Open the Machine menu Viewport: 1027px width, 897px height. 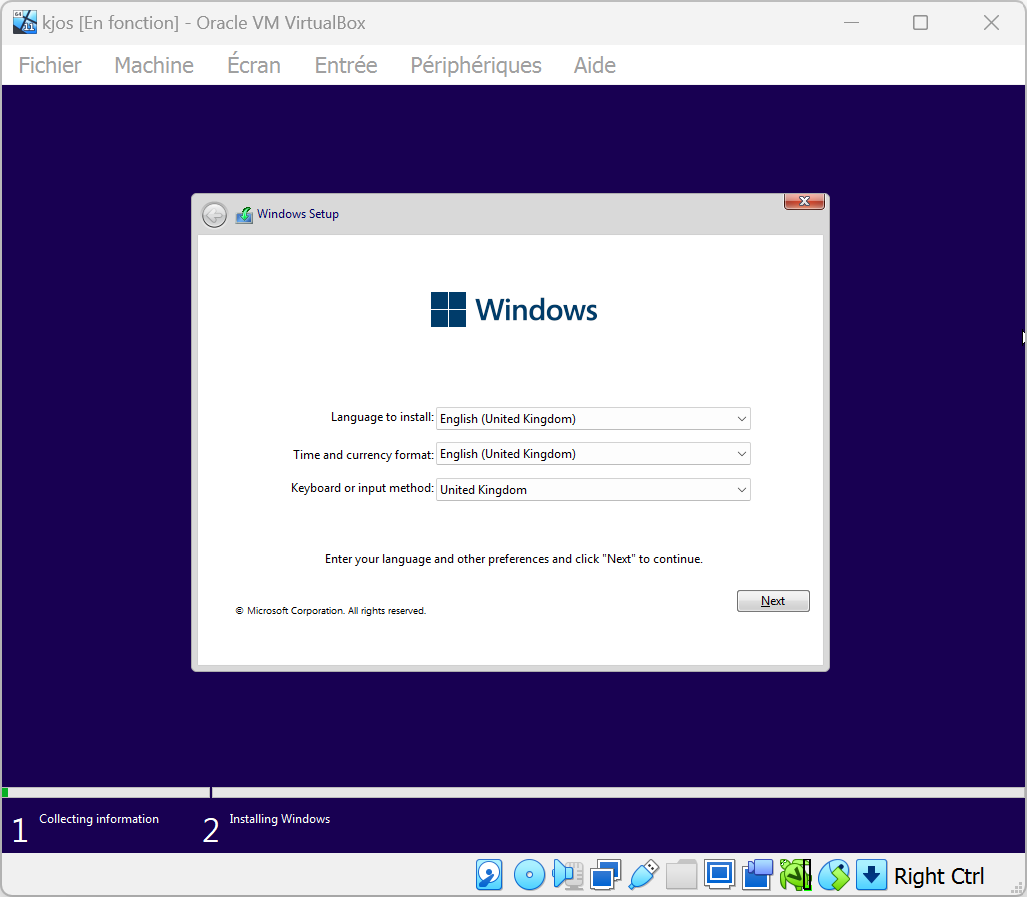154,65
